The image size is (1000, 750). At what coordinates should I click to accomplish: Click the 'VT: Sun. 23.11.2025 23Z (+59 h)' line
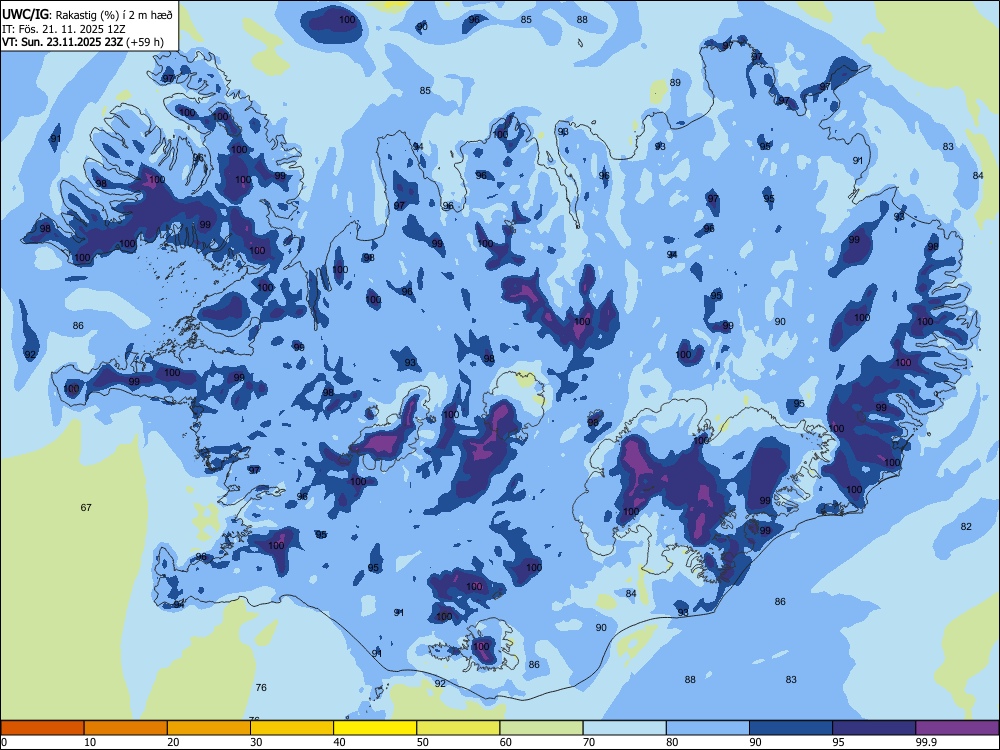pyautogui.click(x=83, y=42)
